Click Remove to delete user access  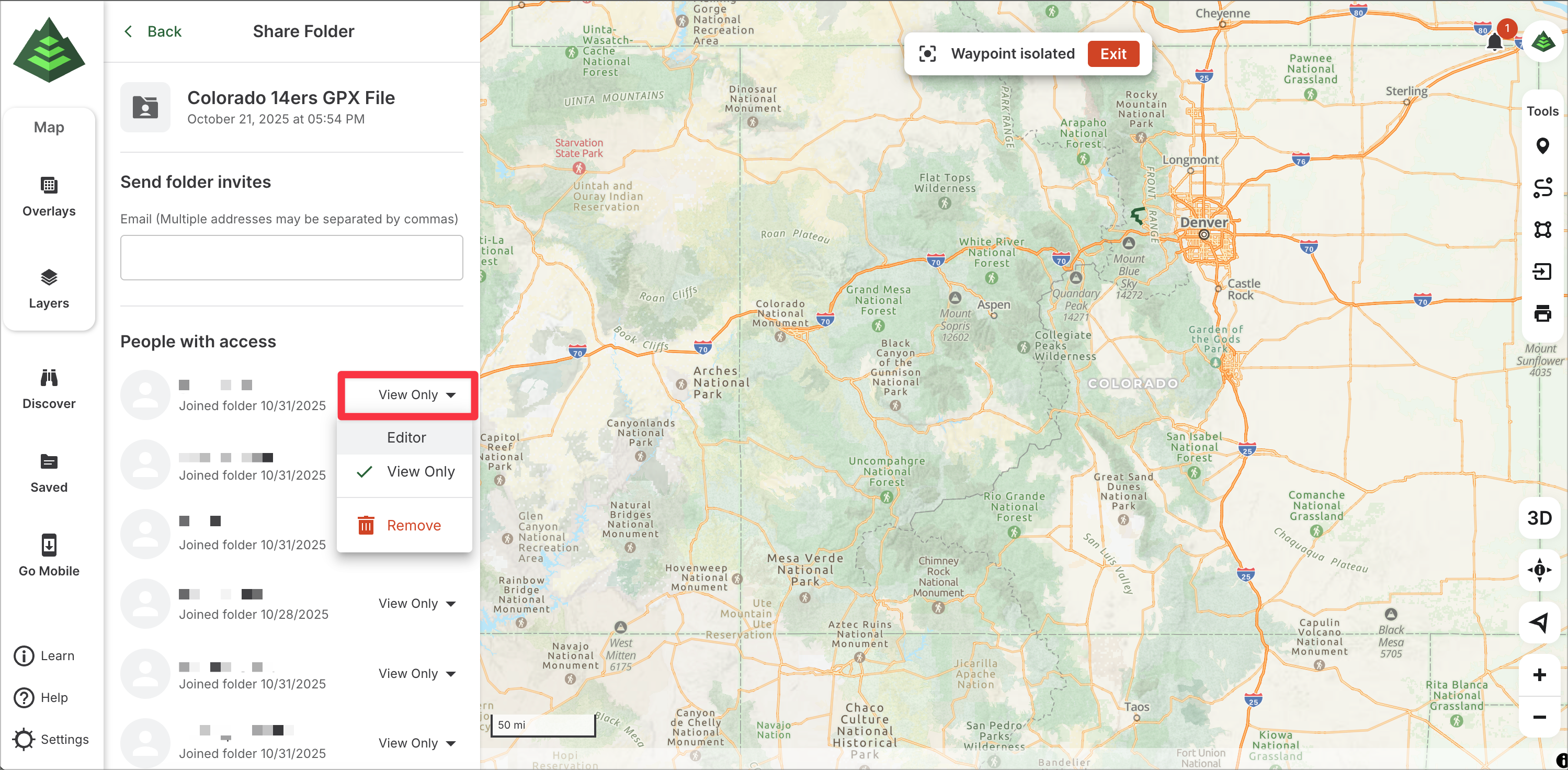click(413, 525)
